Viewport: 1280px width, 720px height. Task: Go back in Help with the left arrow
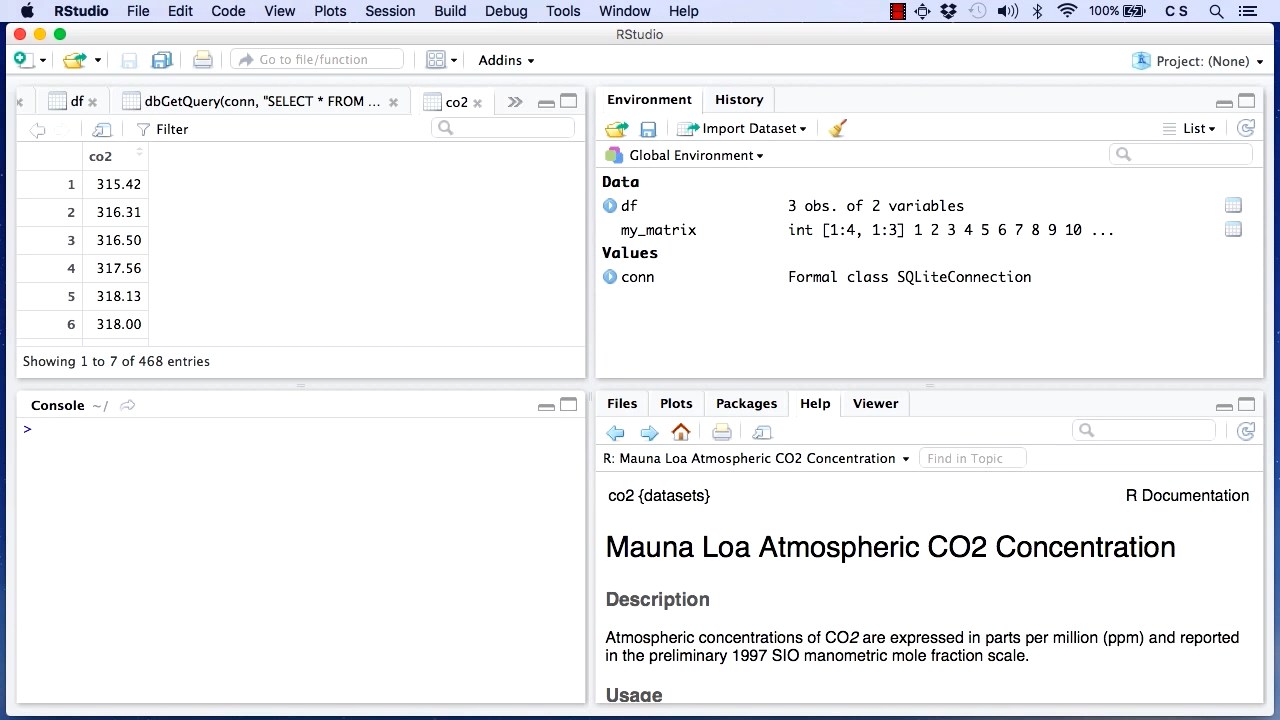[615, 432]
